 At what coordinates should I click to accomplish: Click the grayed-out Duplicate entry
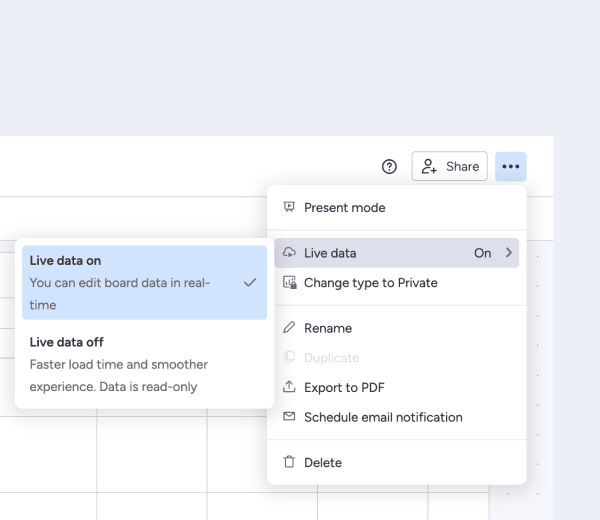point(331,358)
